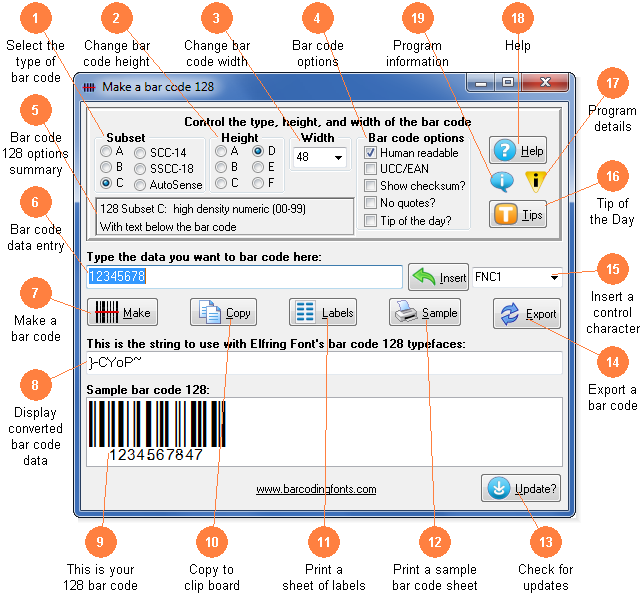Image resolution: width=643 pixels, height=595 pixels.
Task: Click Insert to add control character
Action: click(x=438, y=277)
